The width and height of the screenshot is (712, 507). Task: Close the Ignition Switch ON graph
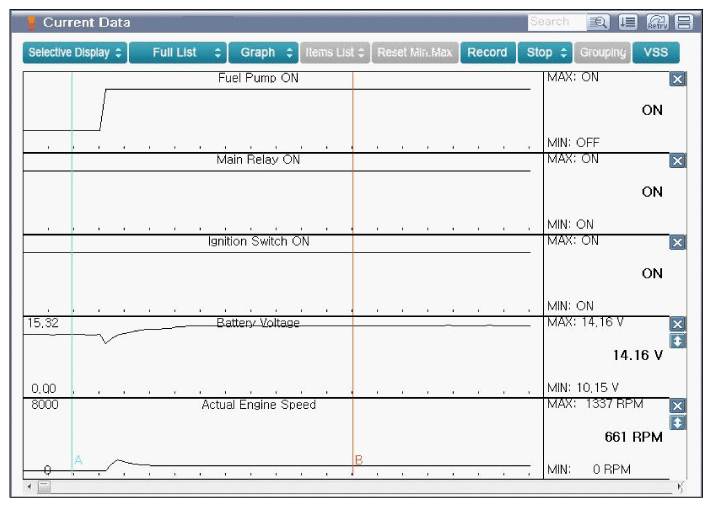click(x=677, y=242)
